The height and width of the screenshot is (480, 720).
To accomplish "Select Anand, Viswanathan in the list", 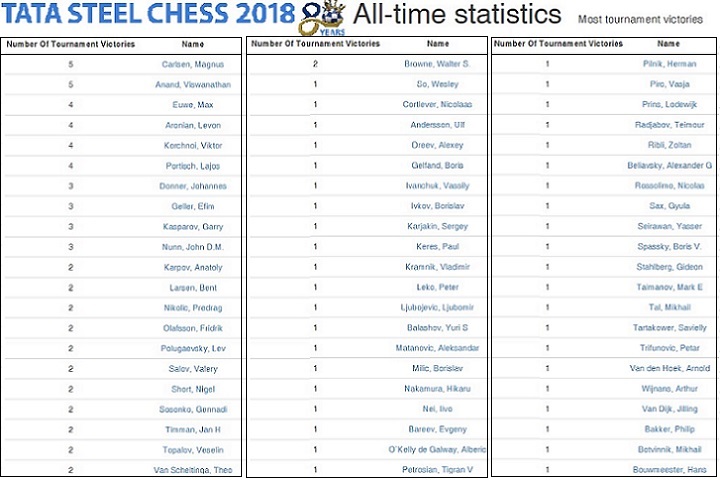I will coord(194,85).
